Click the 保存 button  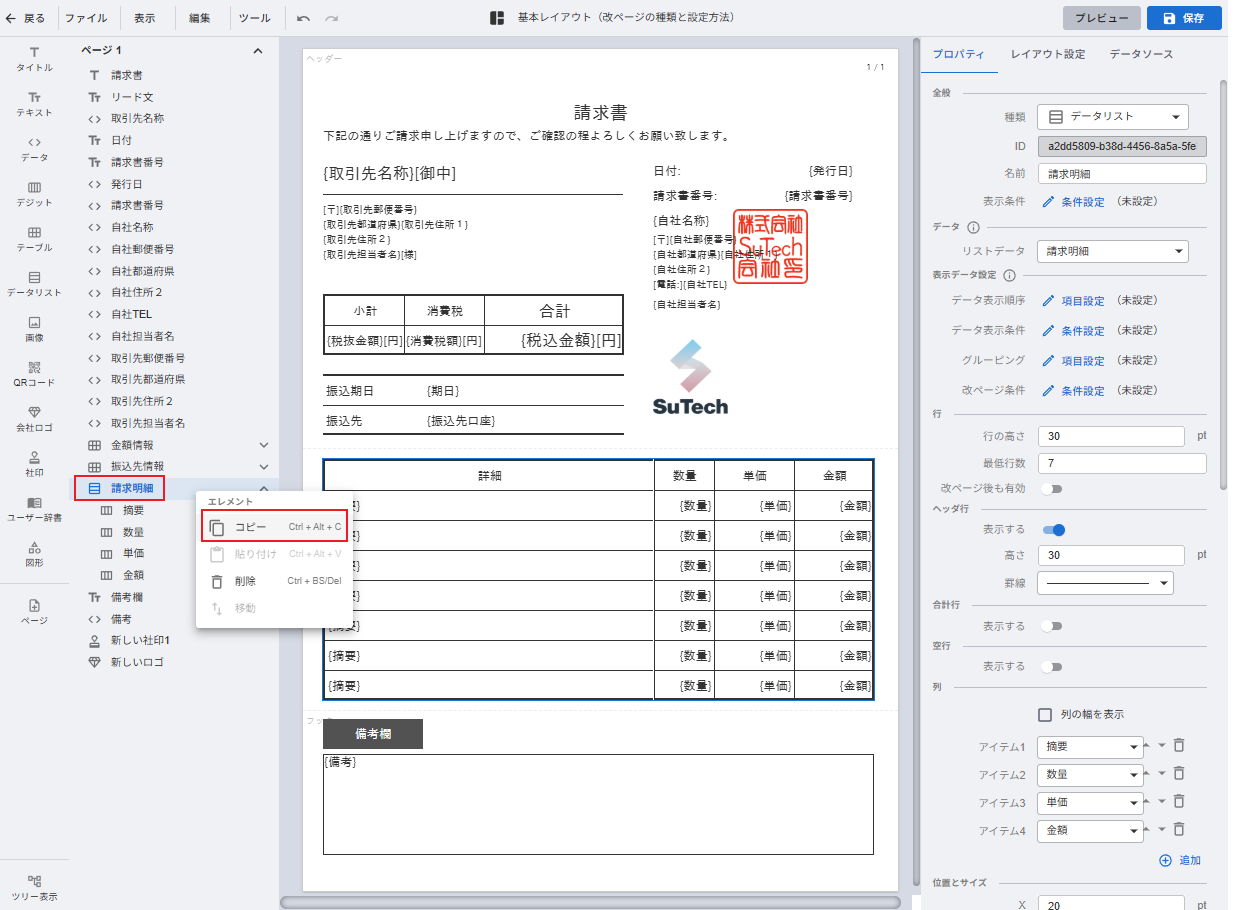pos(1184,18)
